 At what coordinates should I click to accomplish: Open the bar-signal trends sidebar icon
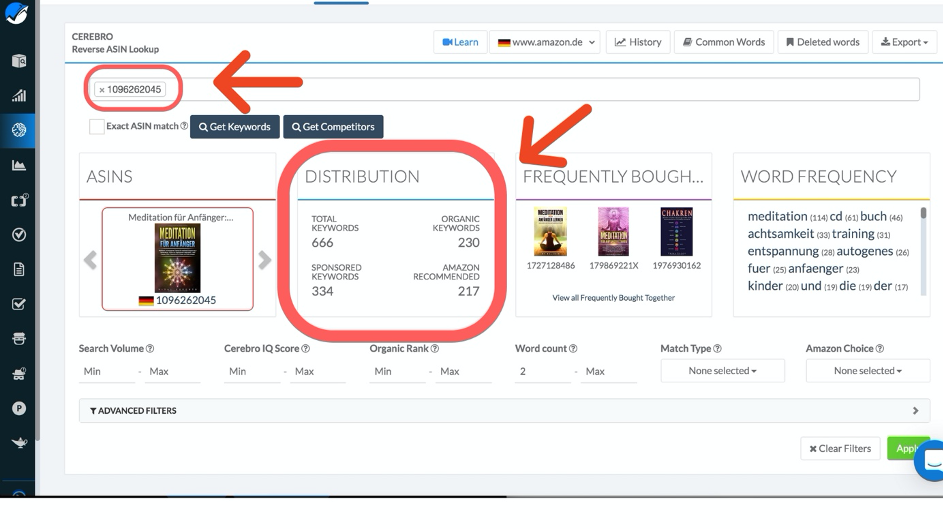point(19,95)
